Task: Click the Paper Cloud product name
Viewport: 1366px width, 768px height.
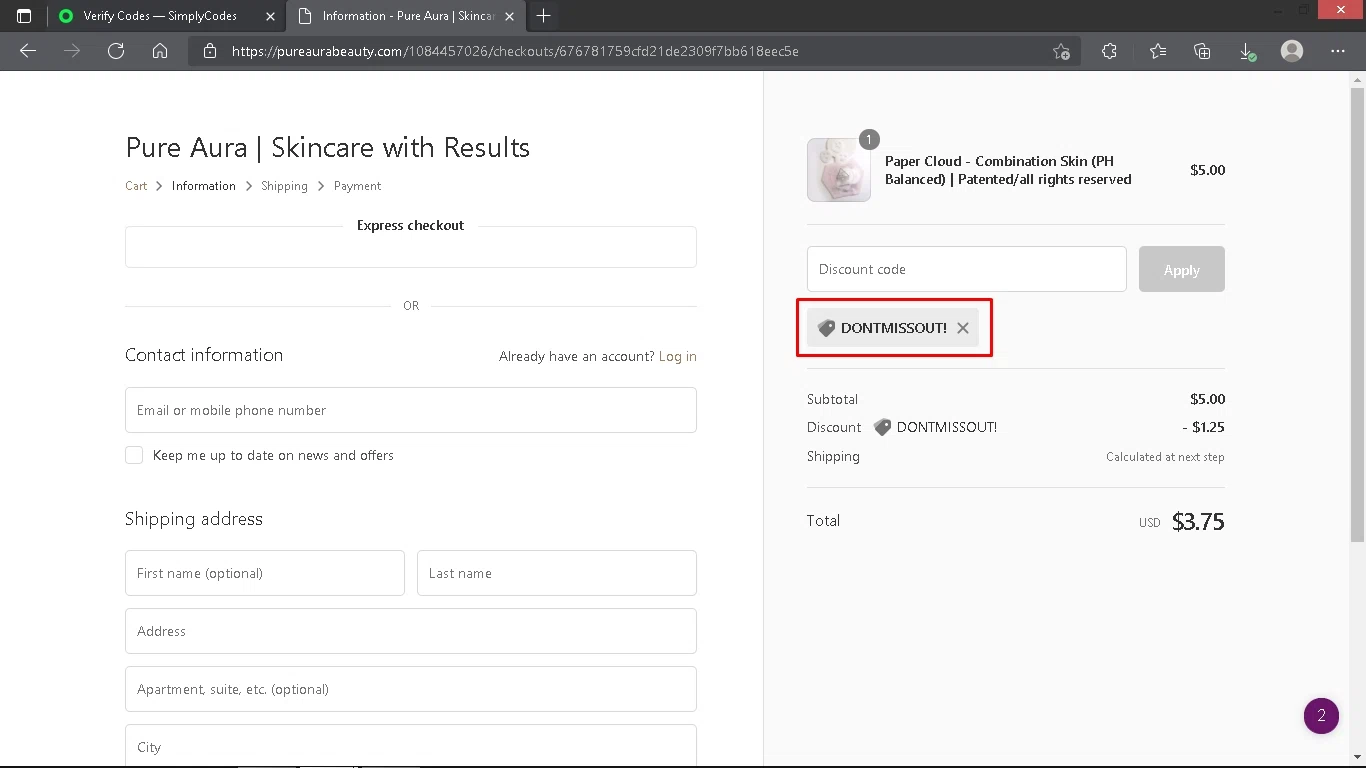Action: pos(1008,170)
